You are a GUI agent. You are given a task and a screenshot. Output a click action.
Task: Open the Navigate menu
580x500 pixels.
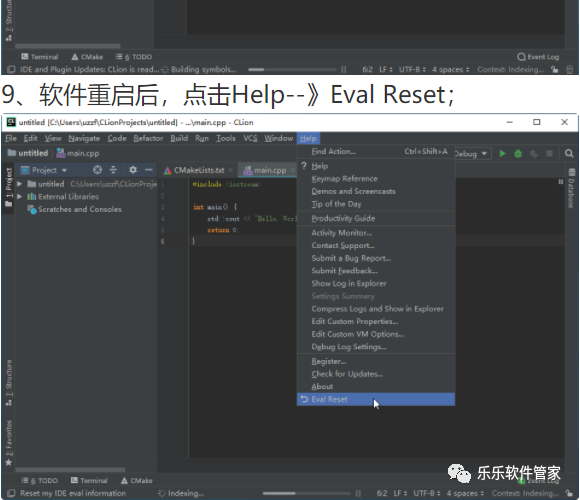click(84, 138)
